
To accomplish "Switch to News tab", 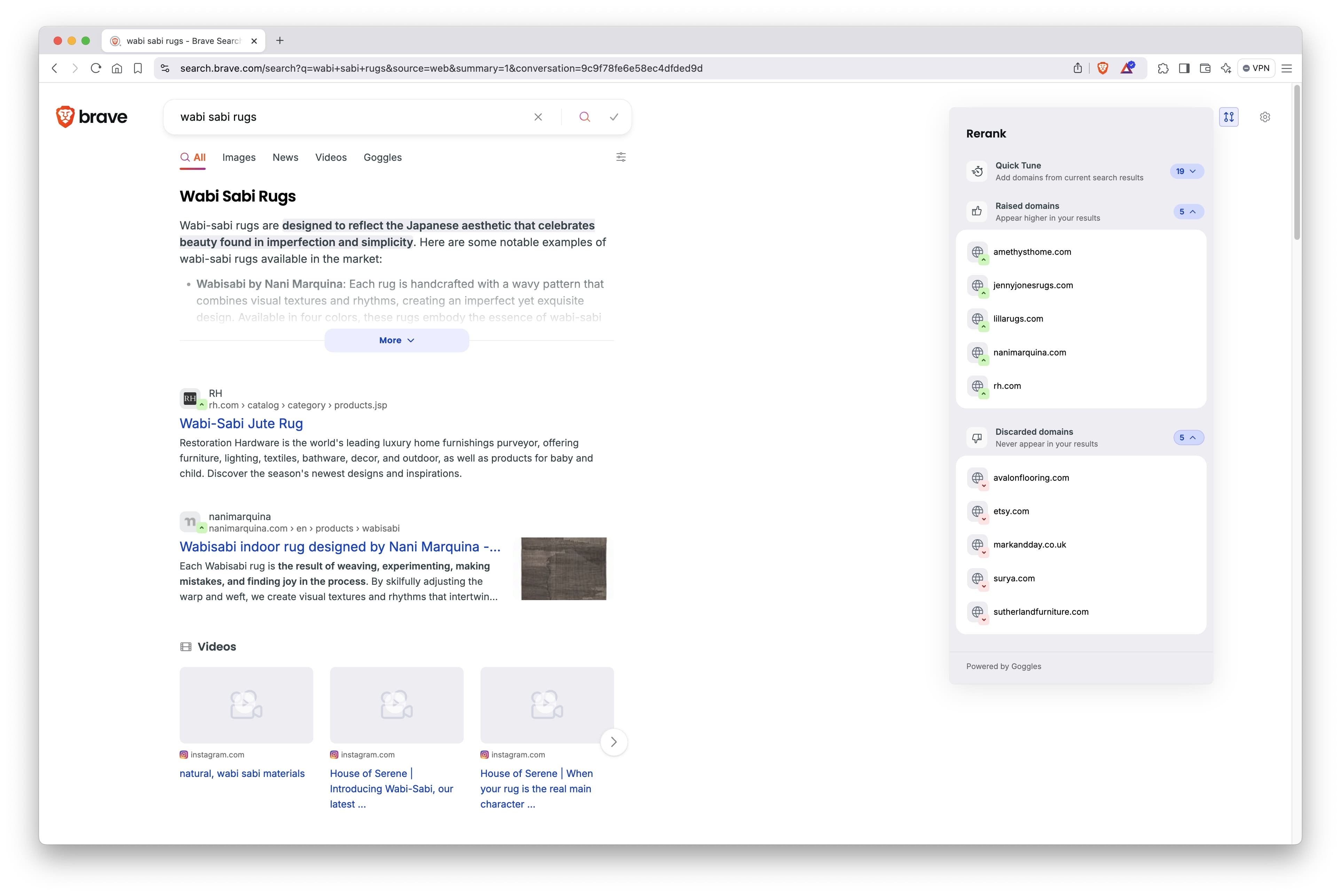I will (285, 158).
